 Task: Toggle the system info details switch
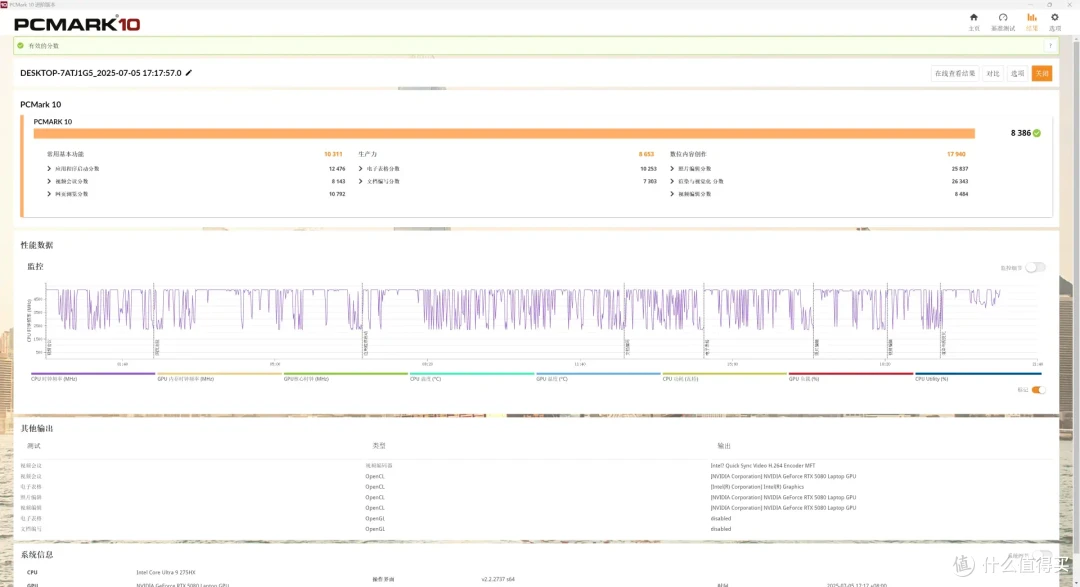tap(1043, 555)
